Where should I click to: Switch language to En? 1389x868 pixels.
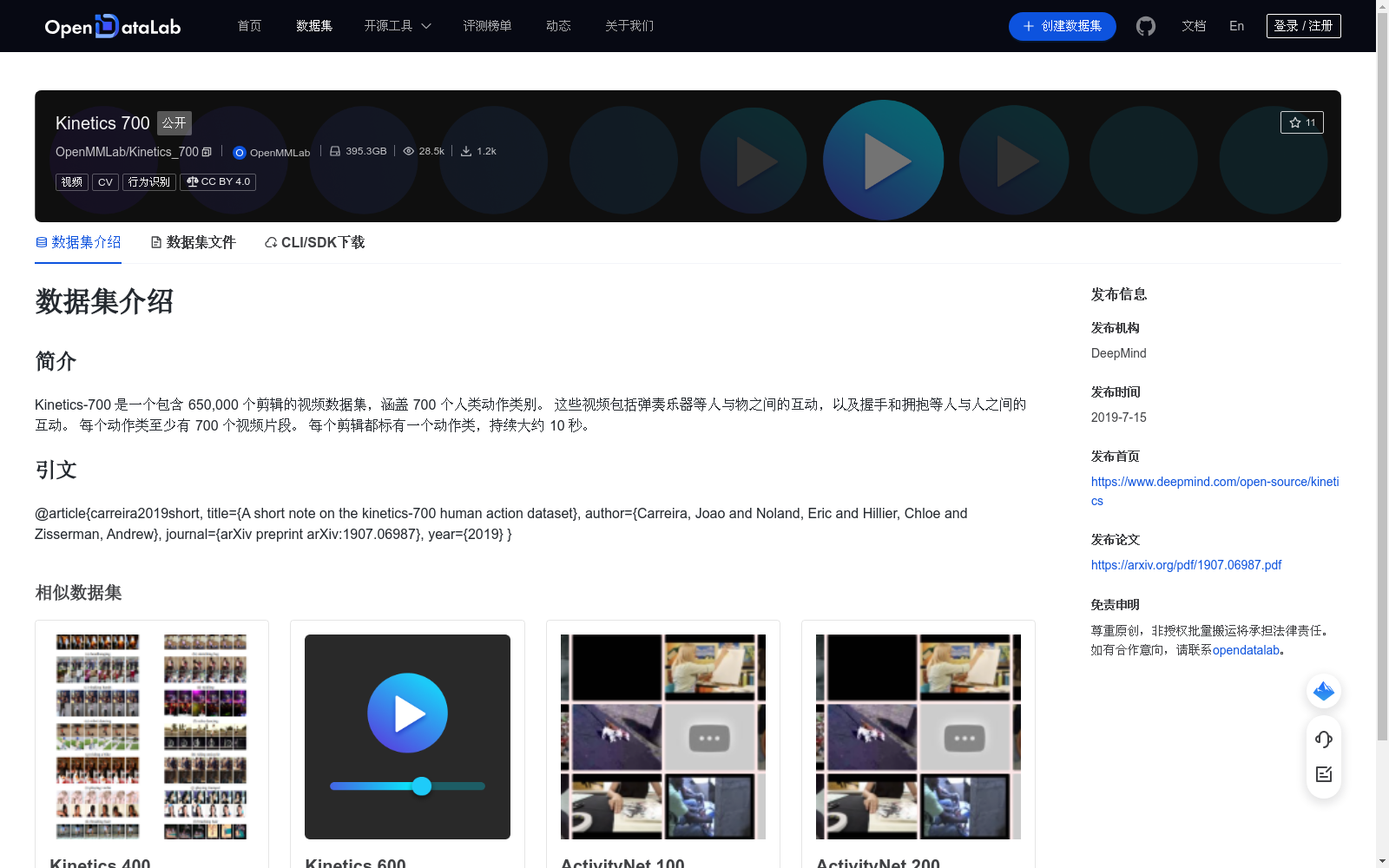point(1236,26)
